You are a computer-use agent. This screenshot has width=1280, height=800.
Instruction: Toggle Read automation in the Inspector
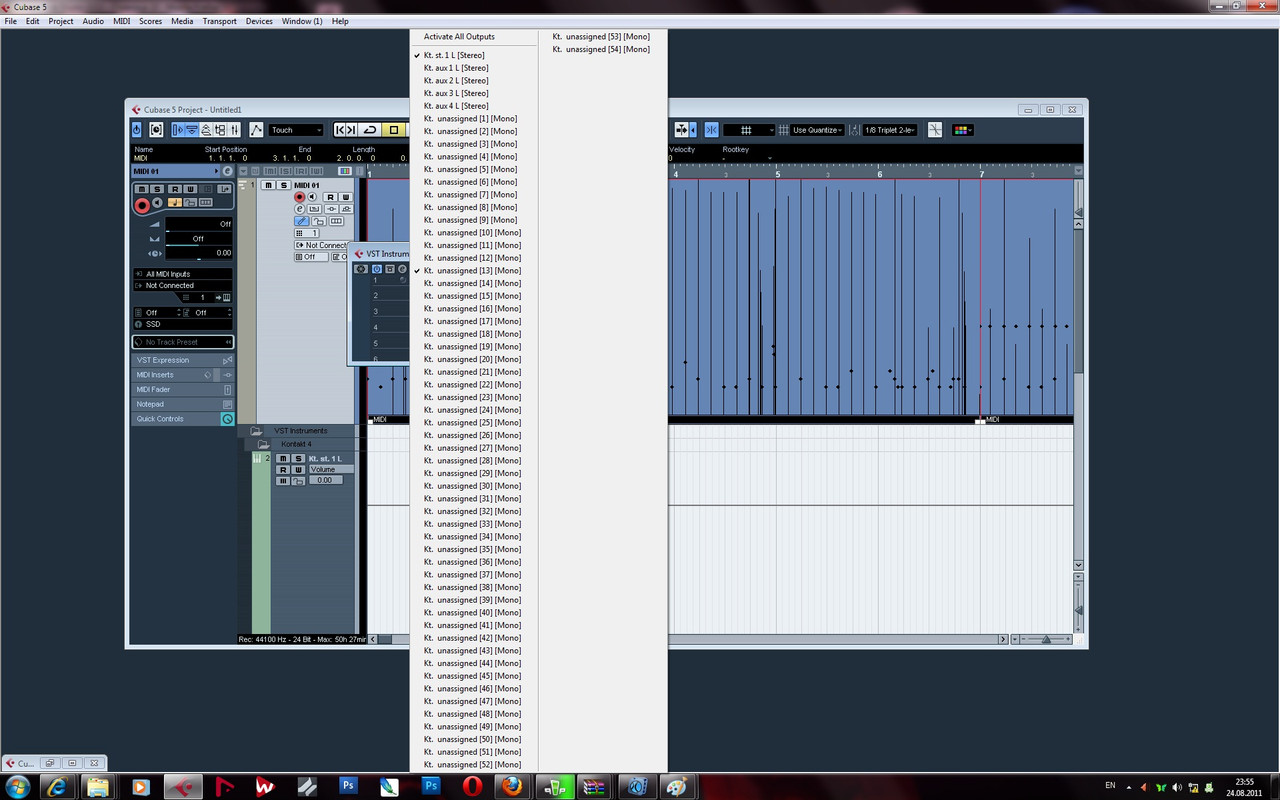click(174, 189)
